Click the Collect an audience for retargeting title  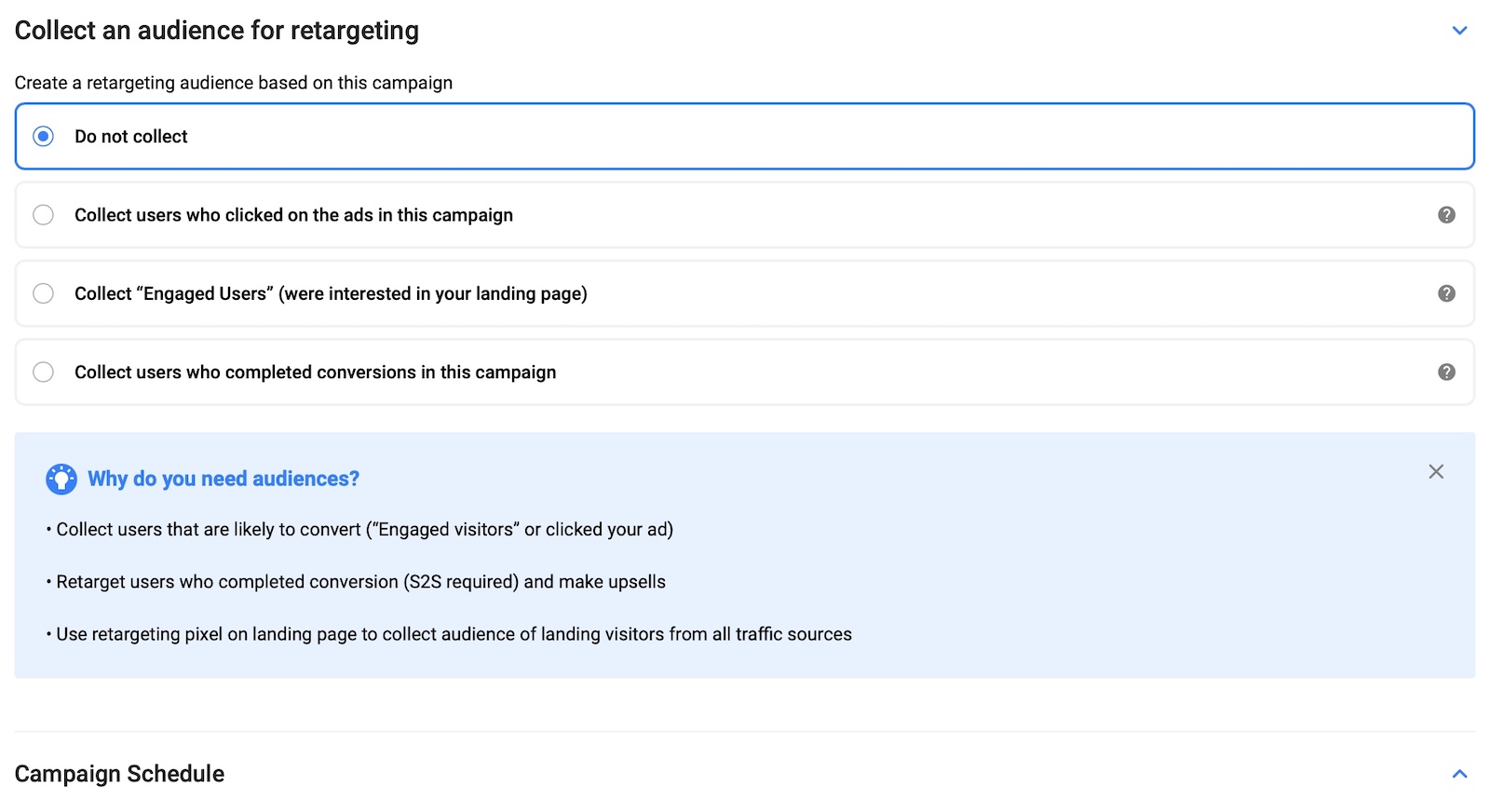pos(217,31)
